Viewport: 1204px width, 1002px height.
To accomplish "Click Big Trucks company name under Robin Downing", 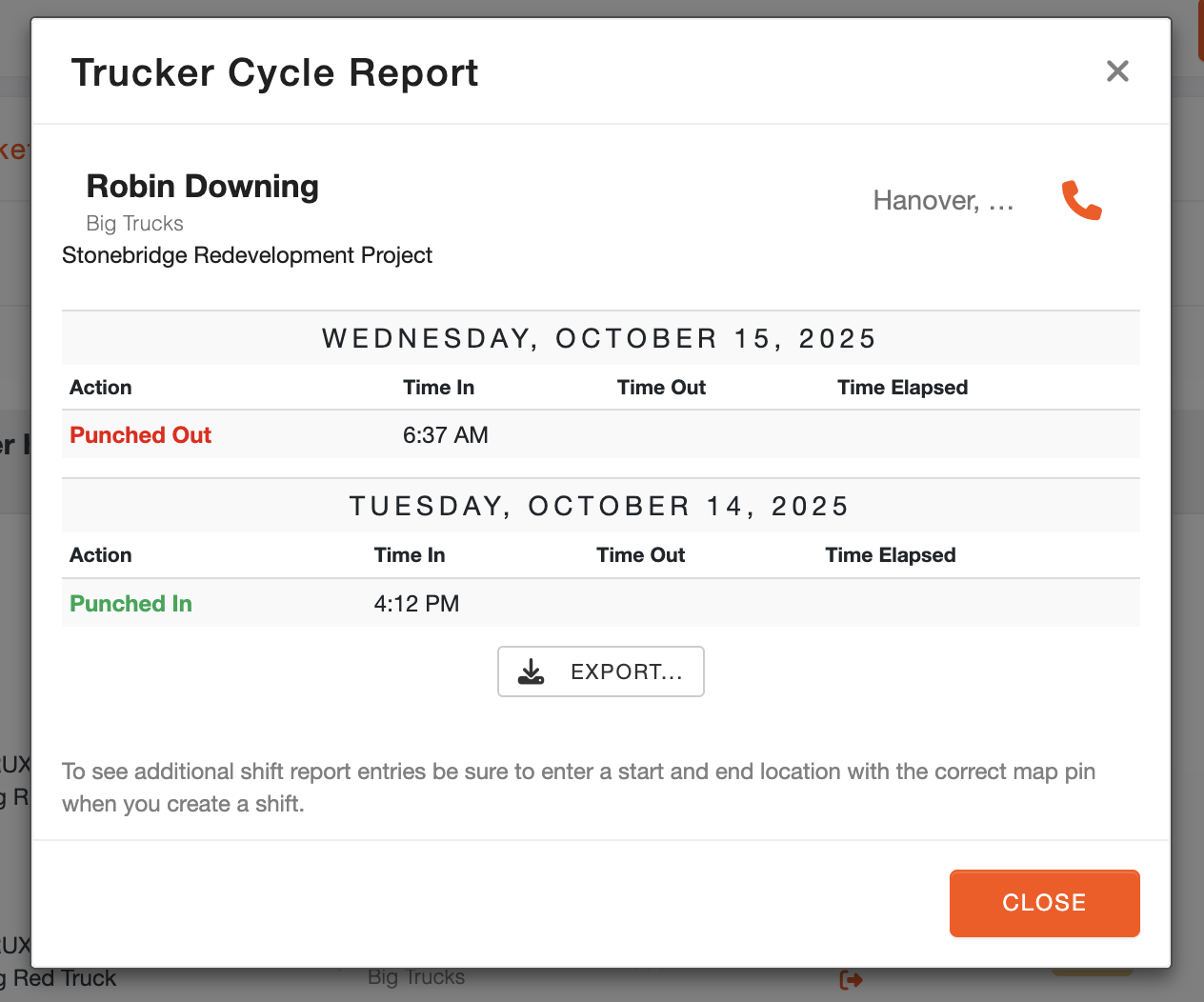I will [134, 224].
